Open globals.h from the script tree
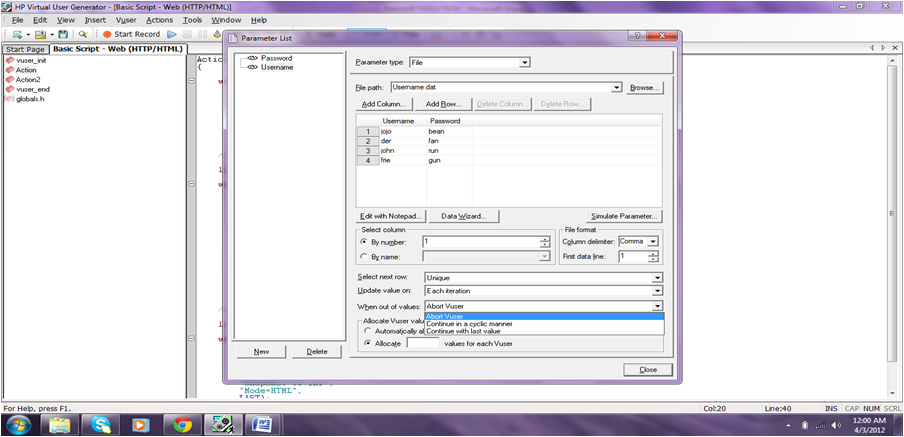The height and width of the screenshot is (437, 904). tap(28, 99)
